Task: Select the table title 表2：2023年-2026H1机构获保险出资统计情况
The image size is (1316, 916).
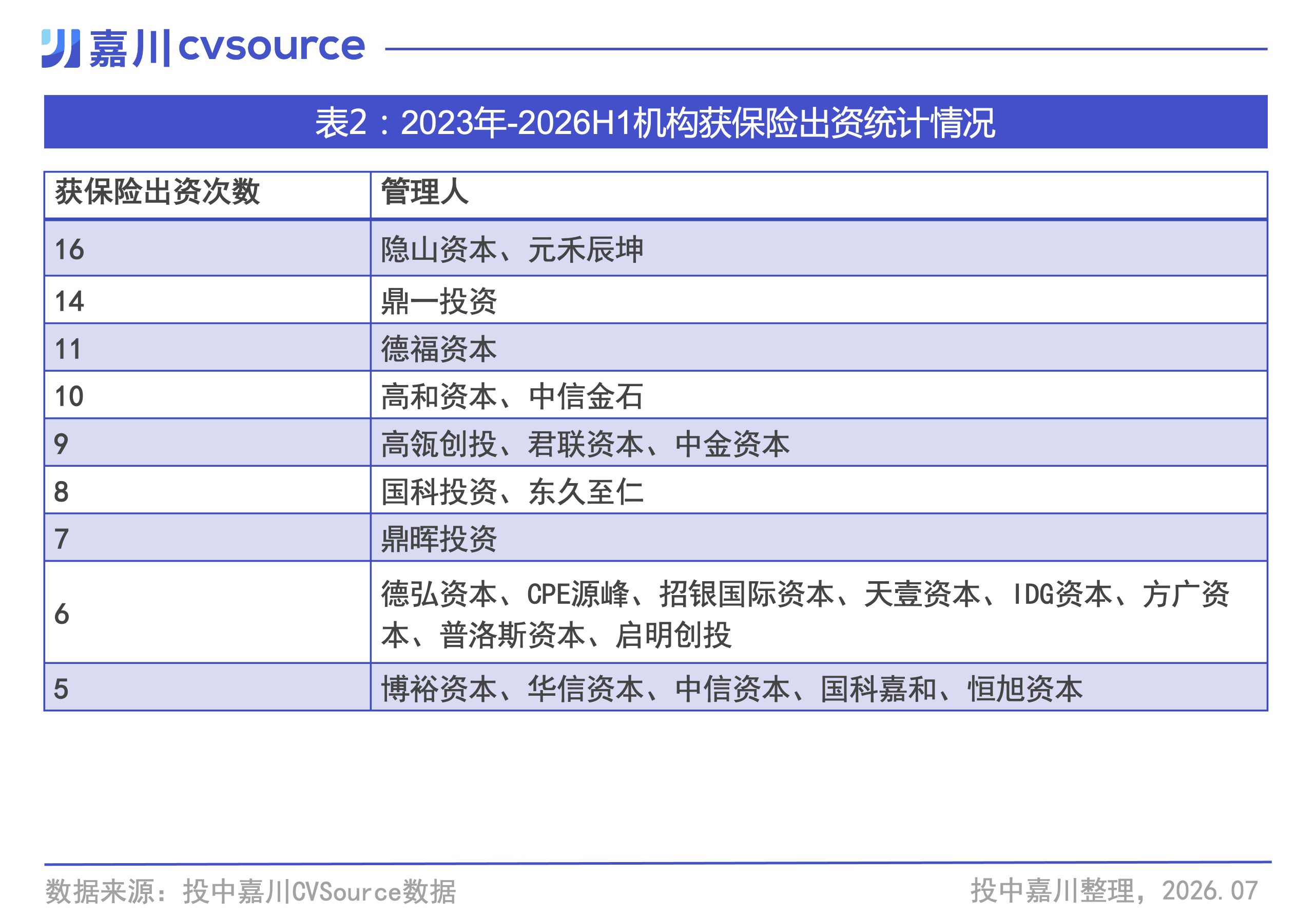Action: pyautogui.click(x=655, y=122)
